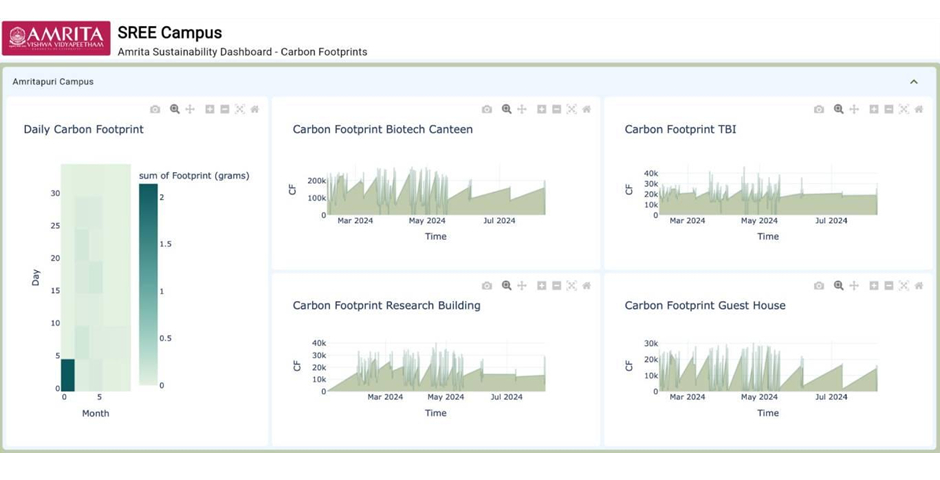Zoom out on Guest House chart

pos(889,286)
